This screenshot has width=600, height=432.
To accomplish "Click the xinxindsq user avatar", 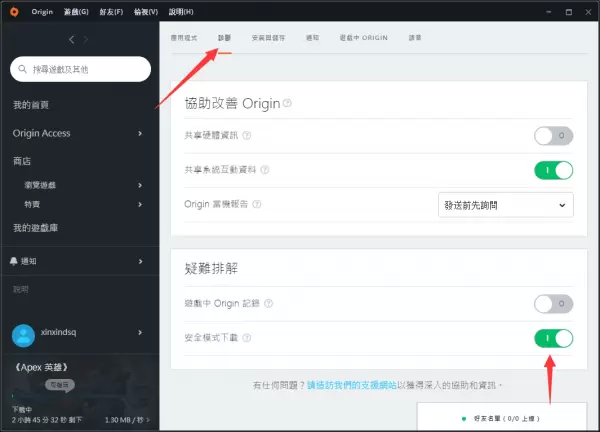I will (23, 336).
